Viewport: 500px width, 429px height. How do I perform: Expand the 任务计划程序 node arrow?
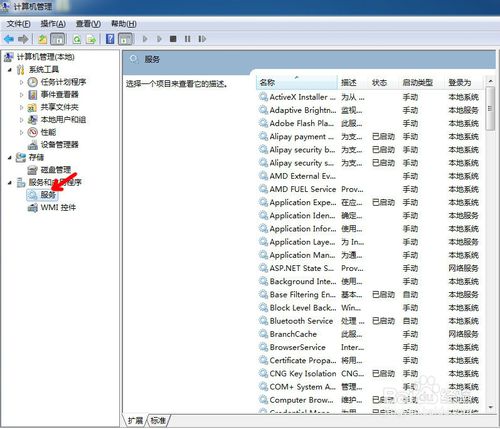[x=22, y=82]
